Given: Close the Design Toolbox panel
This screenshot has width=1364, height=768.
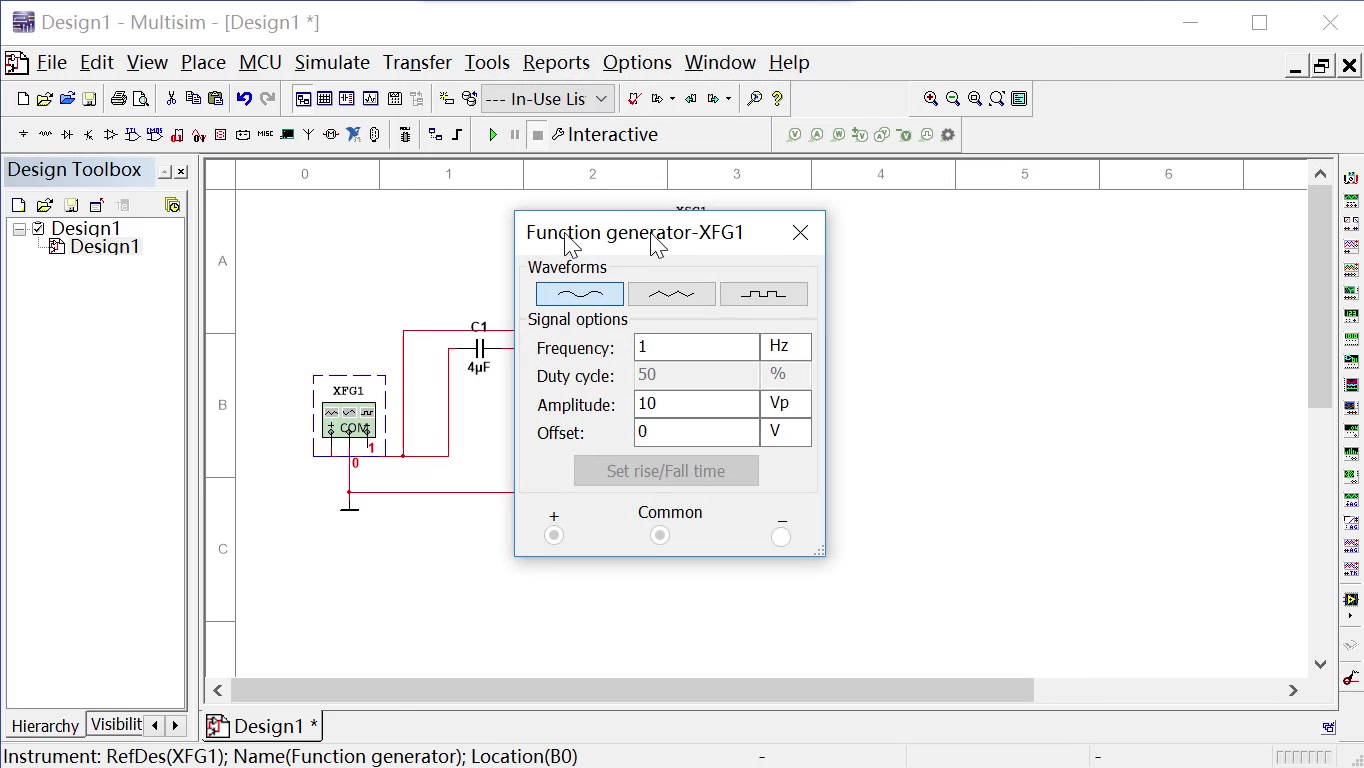Looking at the screenshot, I should point(181,172).
